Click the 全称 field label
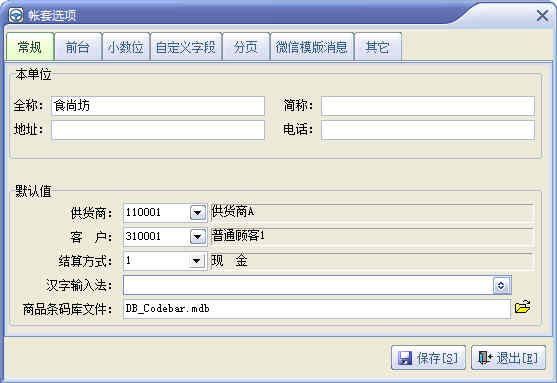 click(28, 106)
